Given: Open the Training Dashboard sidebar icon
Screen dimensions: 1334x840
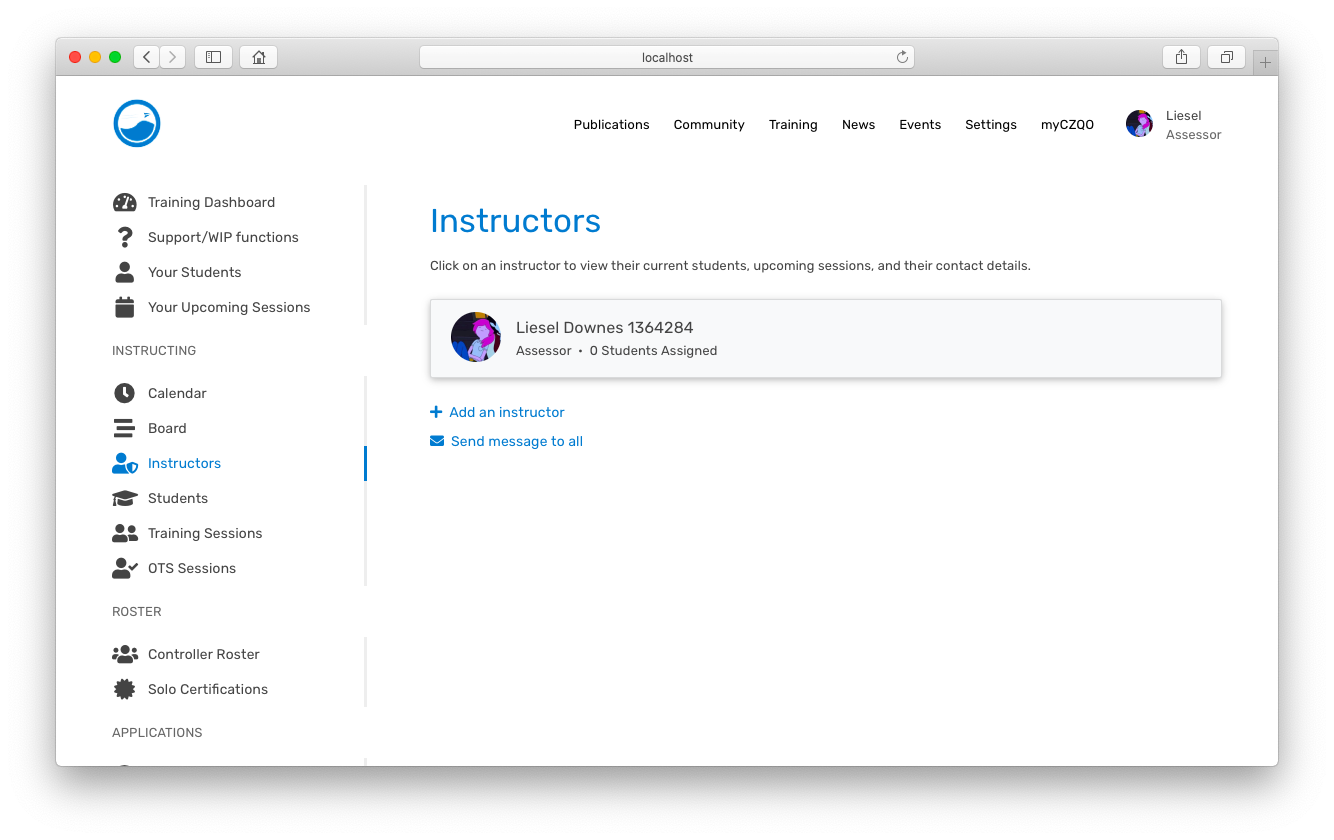Looking at the screenshot, I should [125, 202].
